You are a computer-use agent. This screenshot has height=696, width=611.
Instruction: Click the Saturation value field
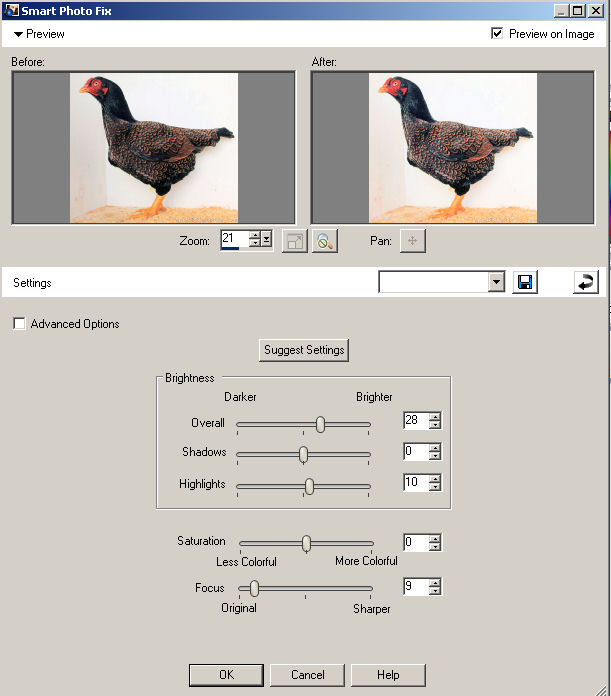pyautogui.click(x=416, y=542)
